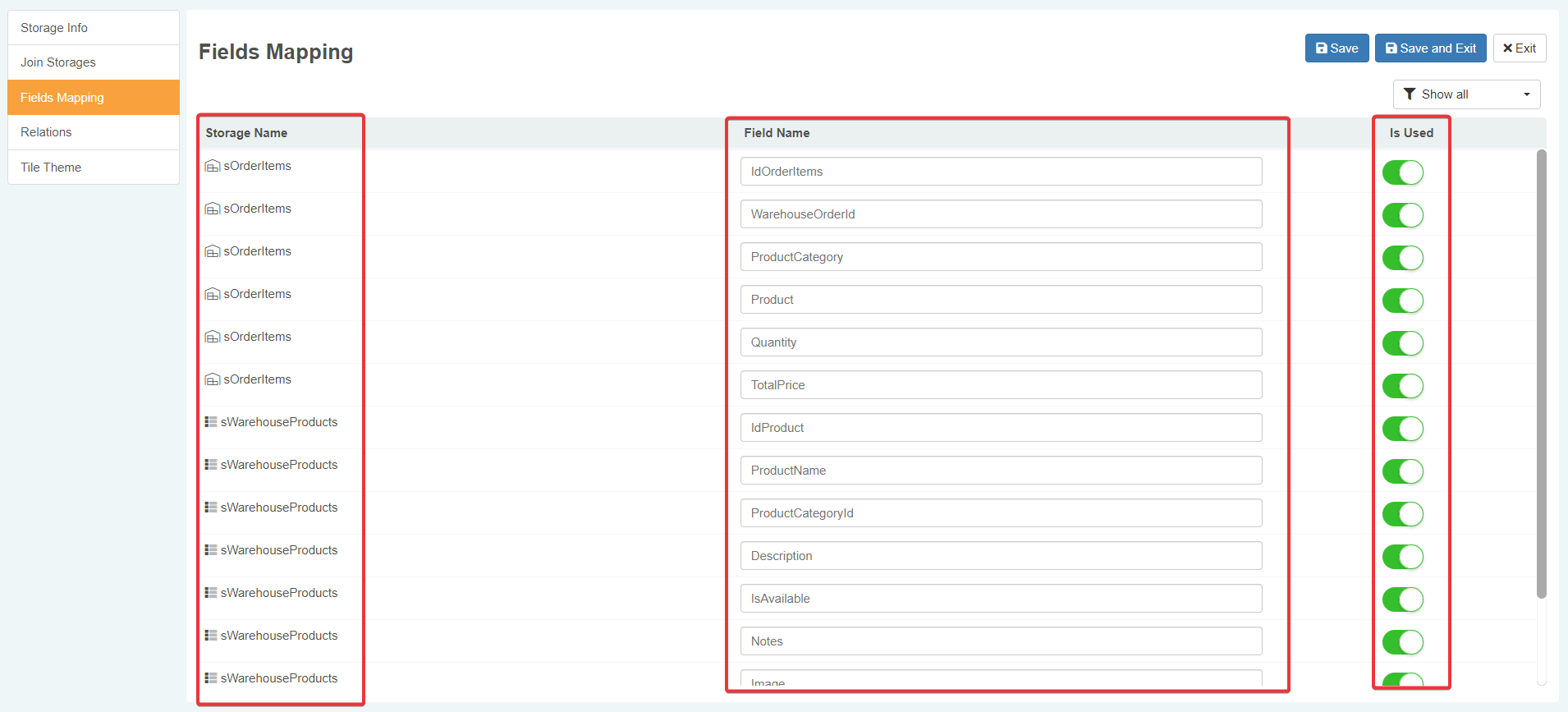Turn off Is Used for IsAvailable field
The height and width of the screenshot is (712, 1568).
pos(1402,599)
